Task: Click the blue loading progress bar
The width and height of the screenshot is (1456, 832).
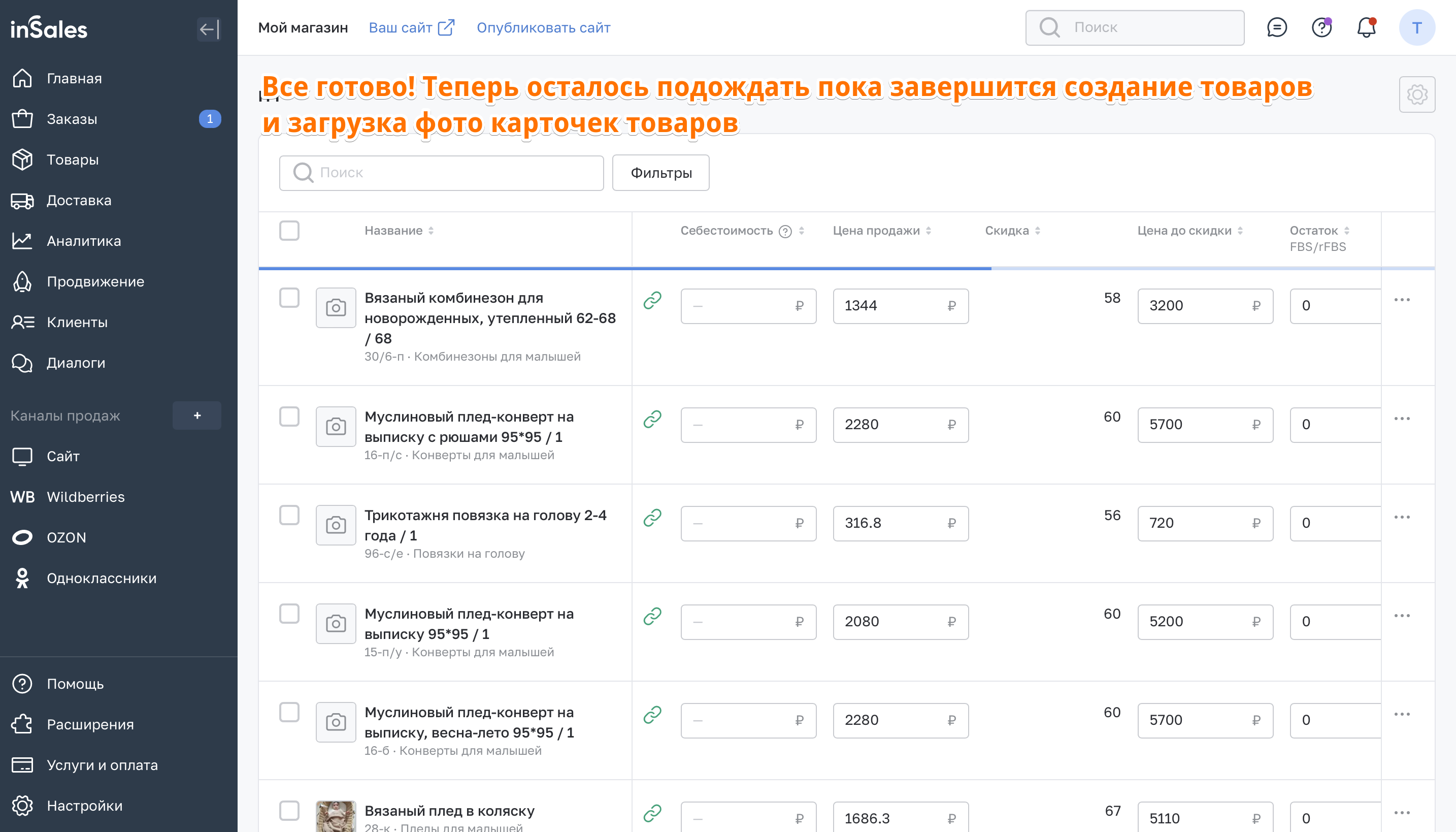Action: click(x=624, y=268)
